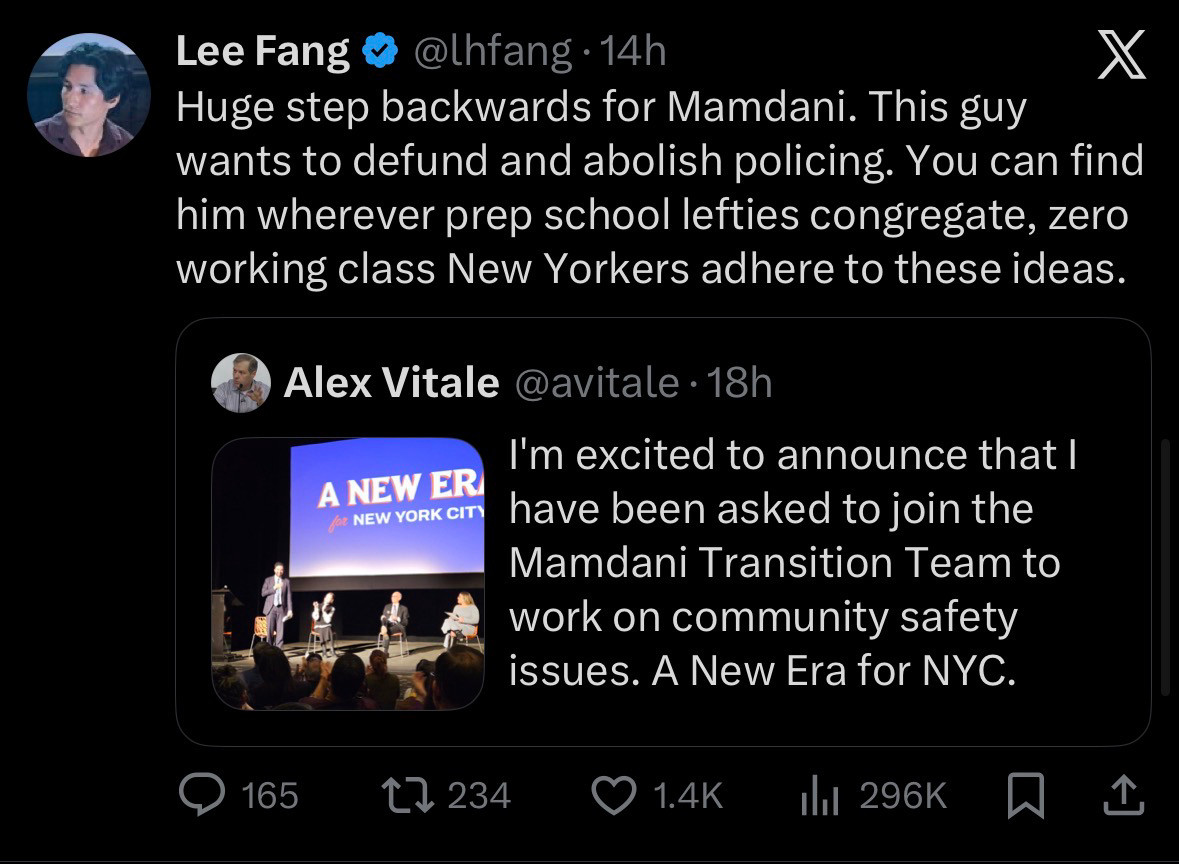This screenshot has height=864, width=1179.
Task: Open the @avitale handle
Action: (596, 382)
